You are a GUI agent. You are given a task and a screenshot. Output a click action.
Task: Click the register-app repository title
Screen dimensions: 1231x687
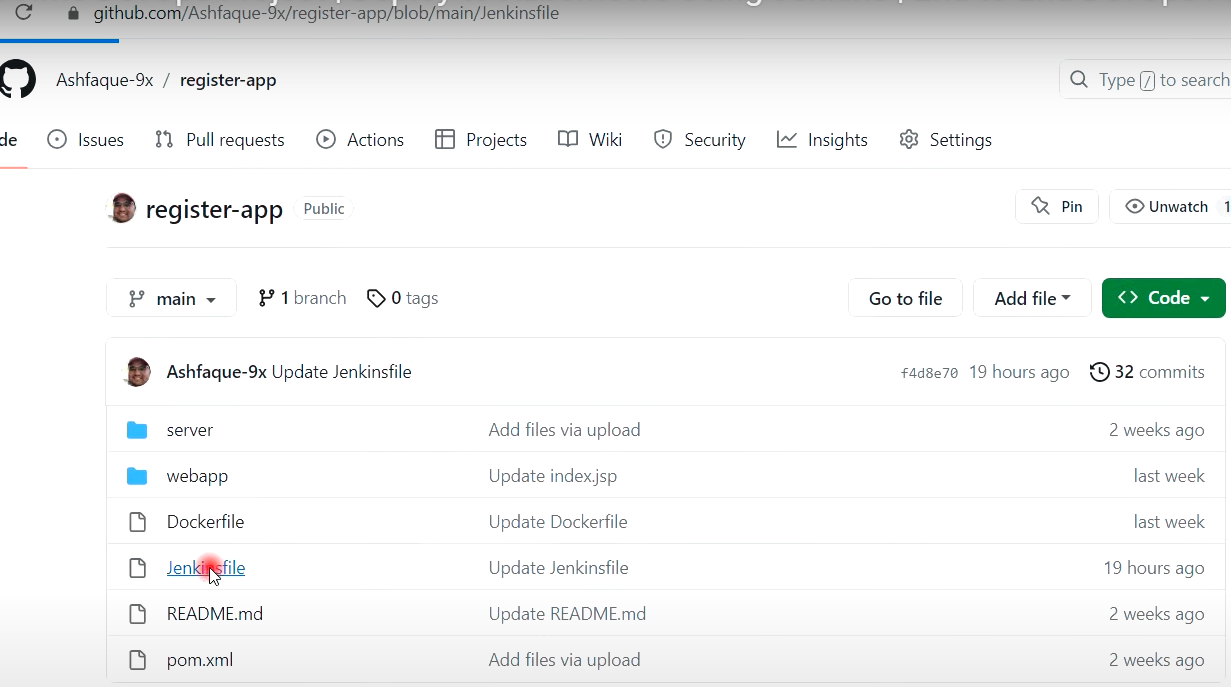pos(214,209)
